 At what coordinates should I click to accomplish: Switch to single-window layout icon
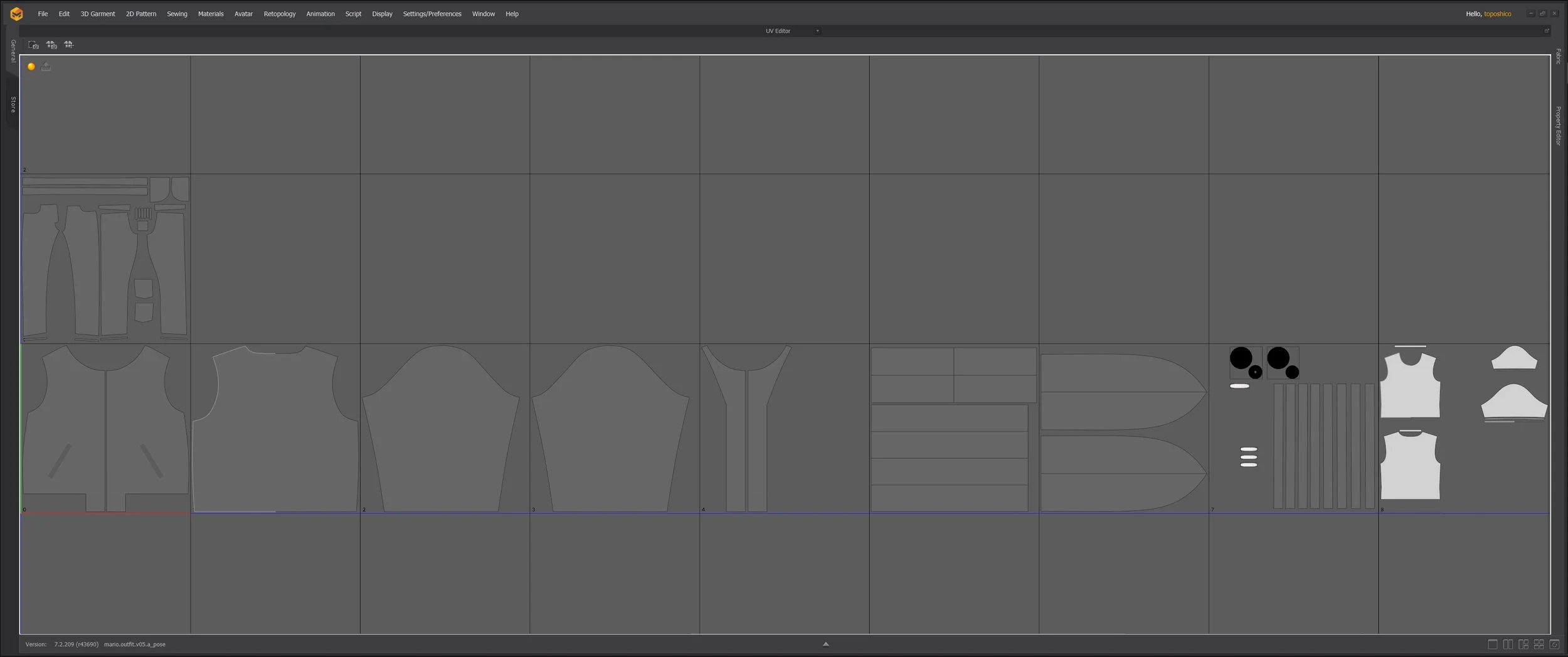click(x=1493, y=644)
